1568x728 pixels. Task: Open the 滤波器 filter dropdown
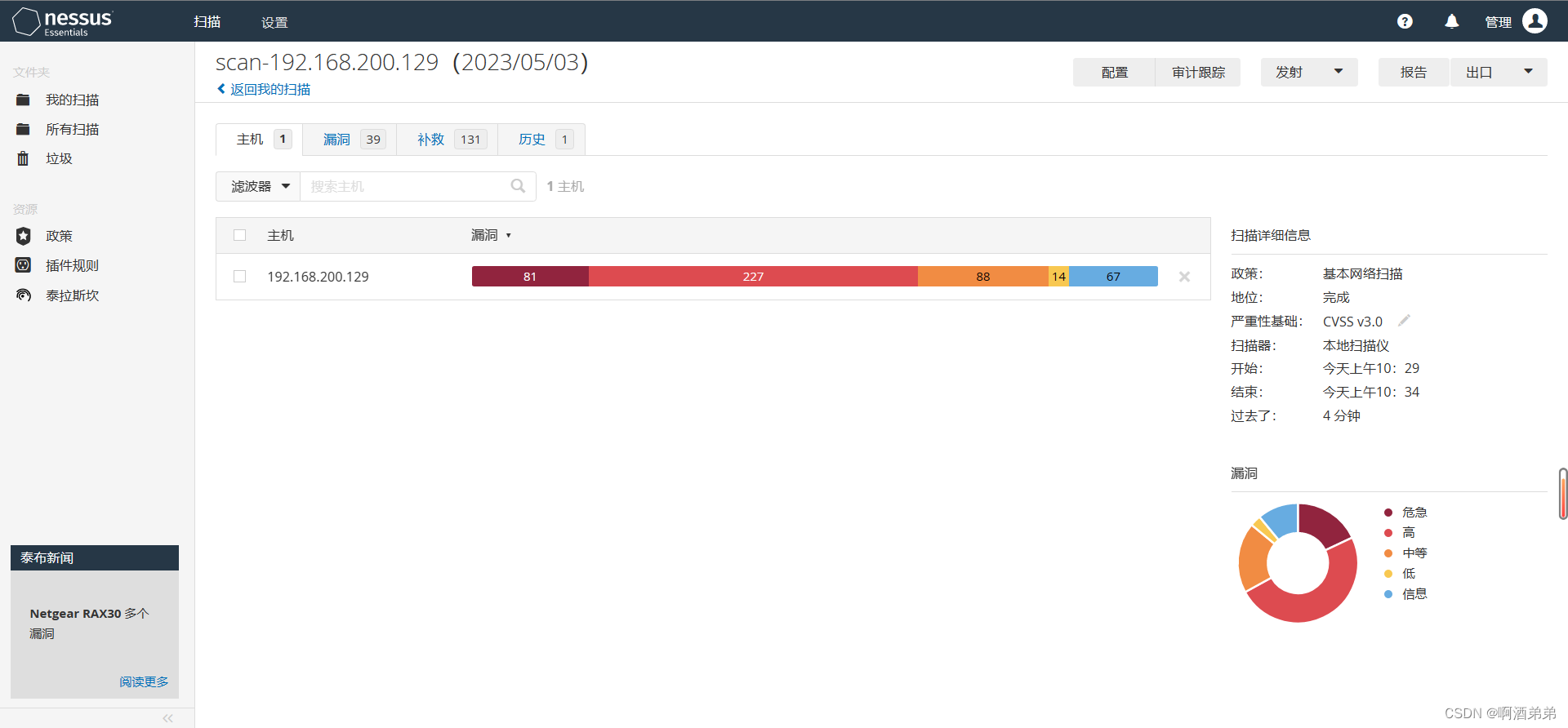[258, 186]
